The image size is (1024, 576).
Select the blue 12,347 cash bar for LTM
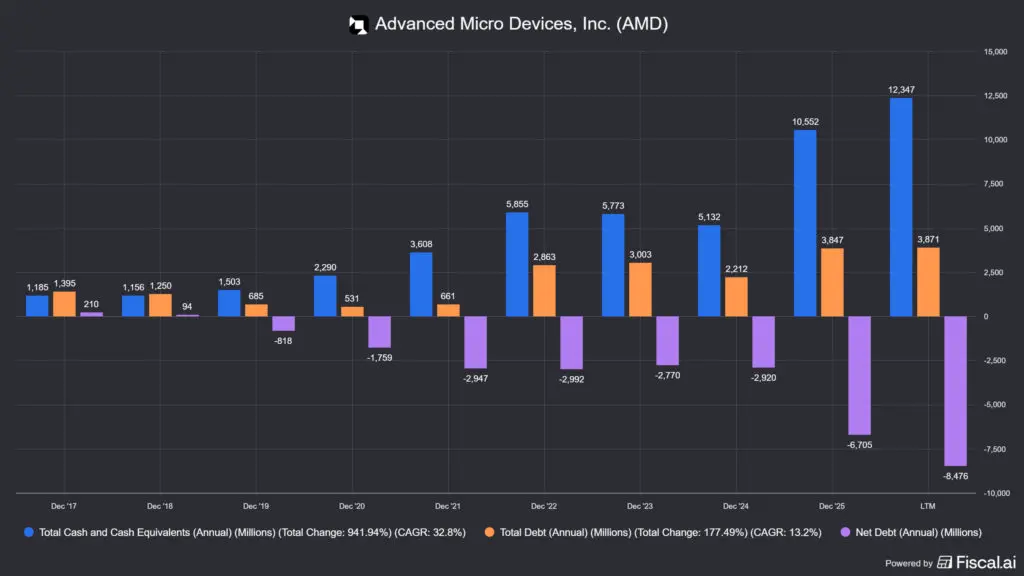(x=901, y=208)
